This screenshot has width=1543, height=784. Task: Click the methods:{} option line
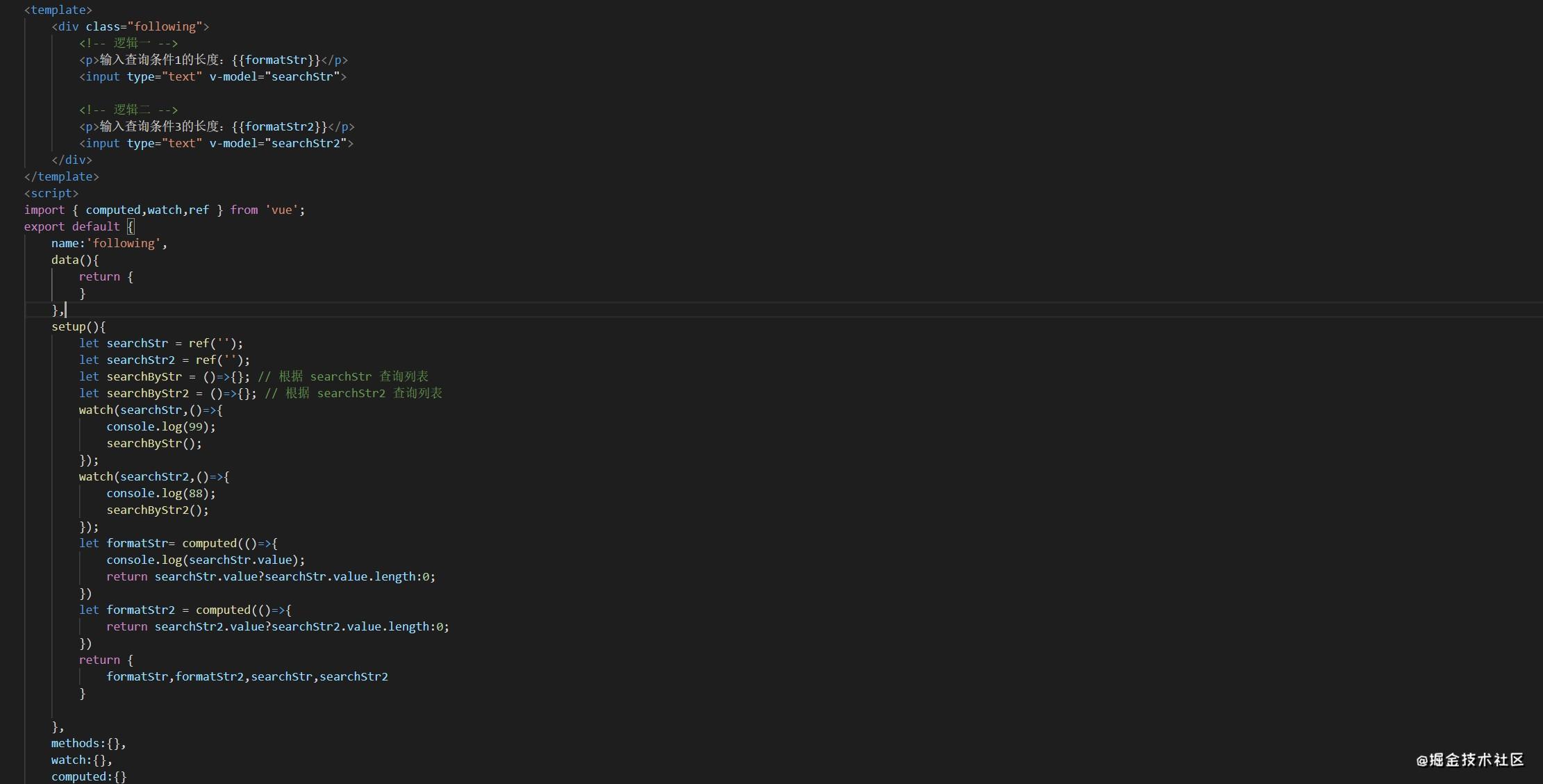point(89,743)
